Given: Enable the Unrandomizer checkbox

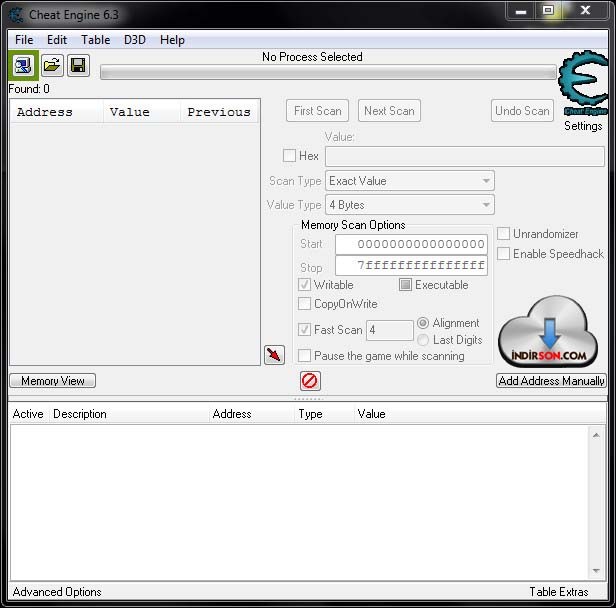Looking at the screenshot, I should tap(503, 234).
